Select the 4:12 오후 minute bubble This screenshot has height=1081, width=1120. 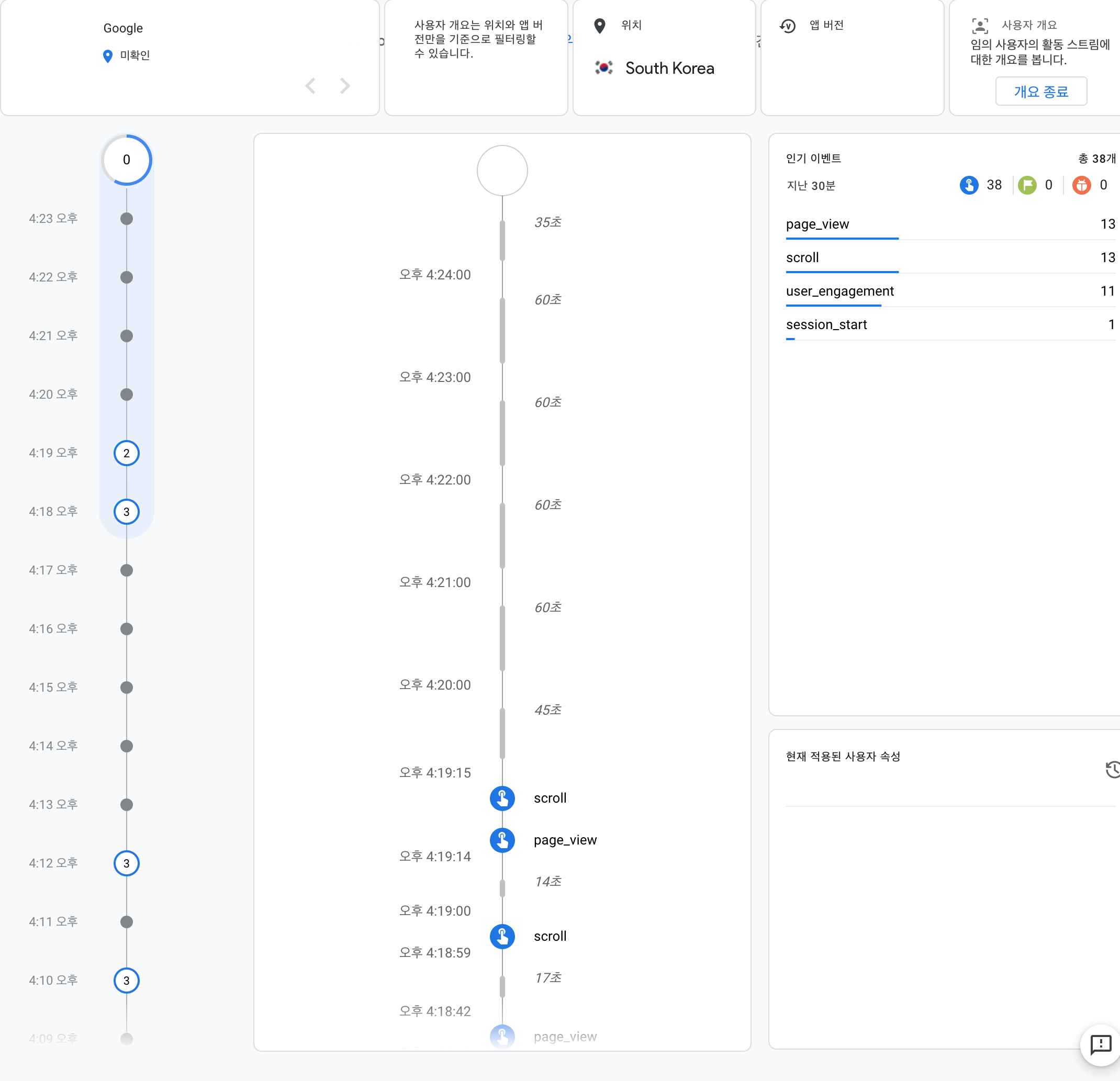click(126, 863)
